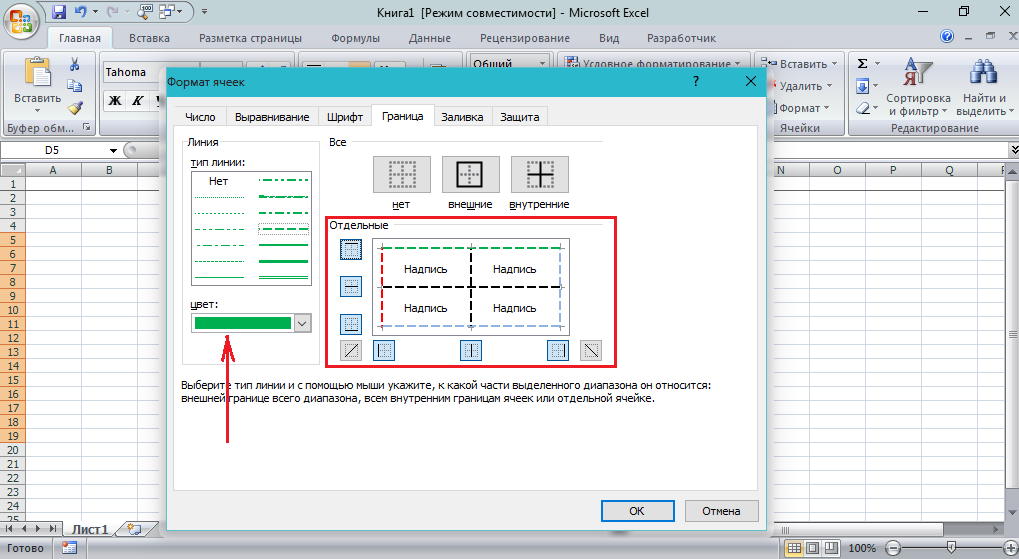Image resolution: width=1019 pixels, height=559 pixels.
Task: Apply 'нет' no border preset
Action: click(402, 174)
